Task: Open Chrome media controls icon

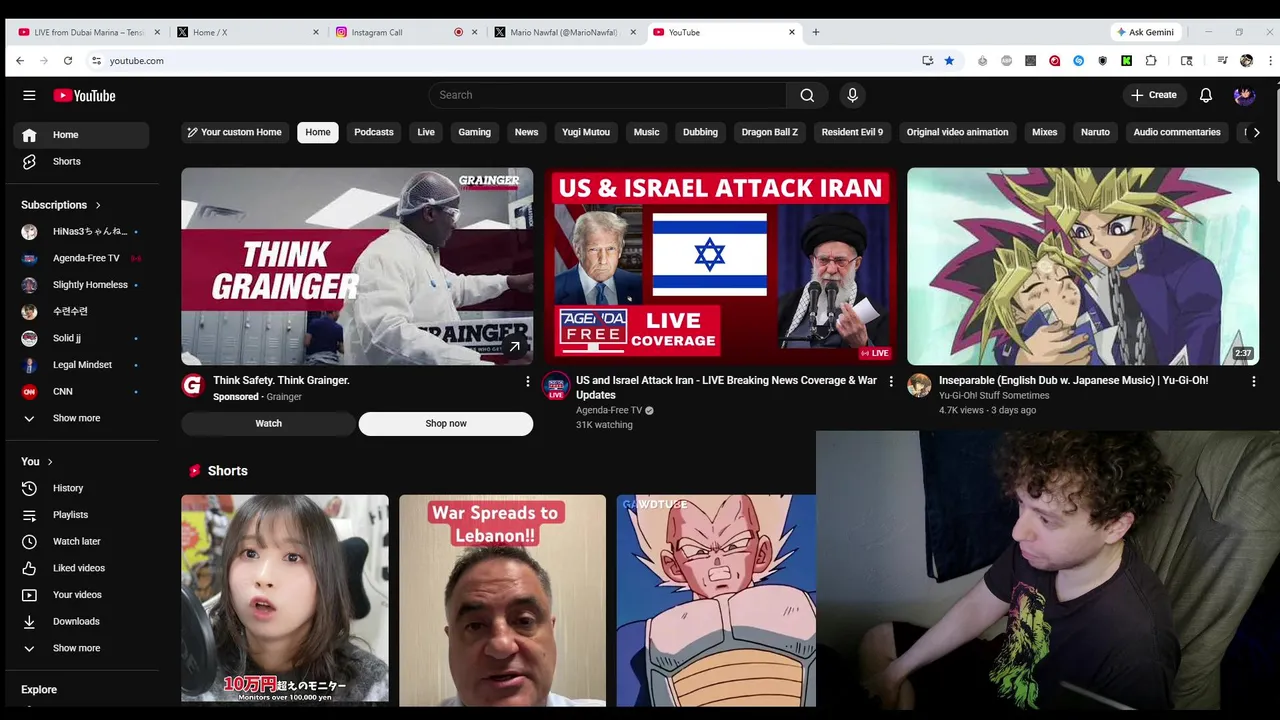Action: (x=1222, y=61)
